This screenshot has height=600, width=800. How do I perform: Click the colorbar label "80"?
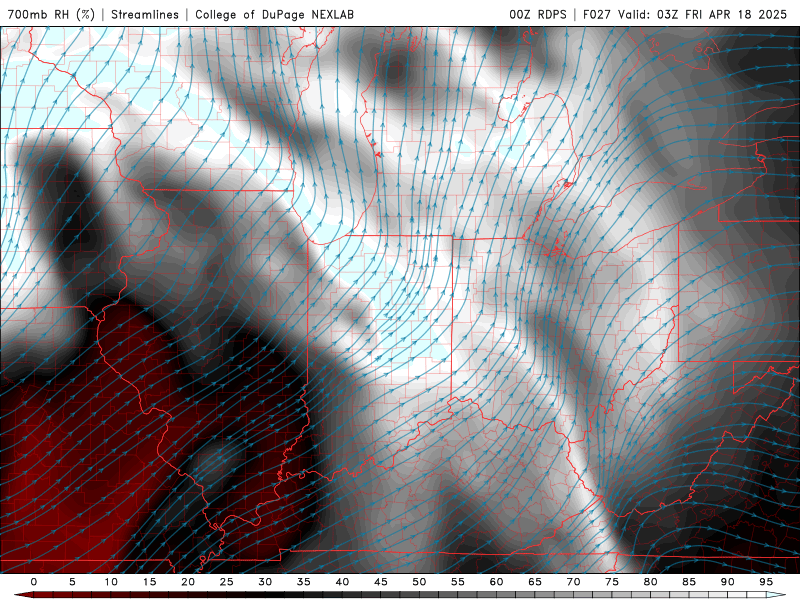[x=650, y=582]
